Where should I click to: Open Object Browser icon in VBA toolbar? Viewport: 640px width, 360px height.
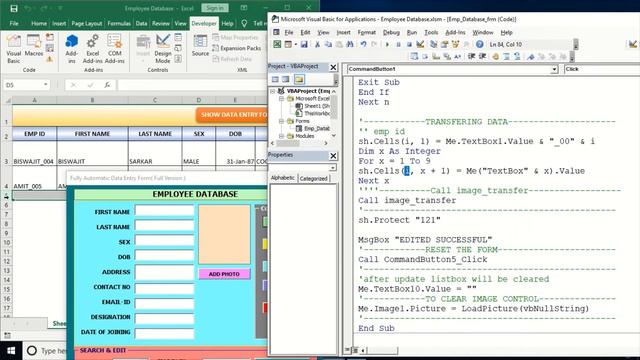coord(456,44)
